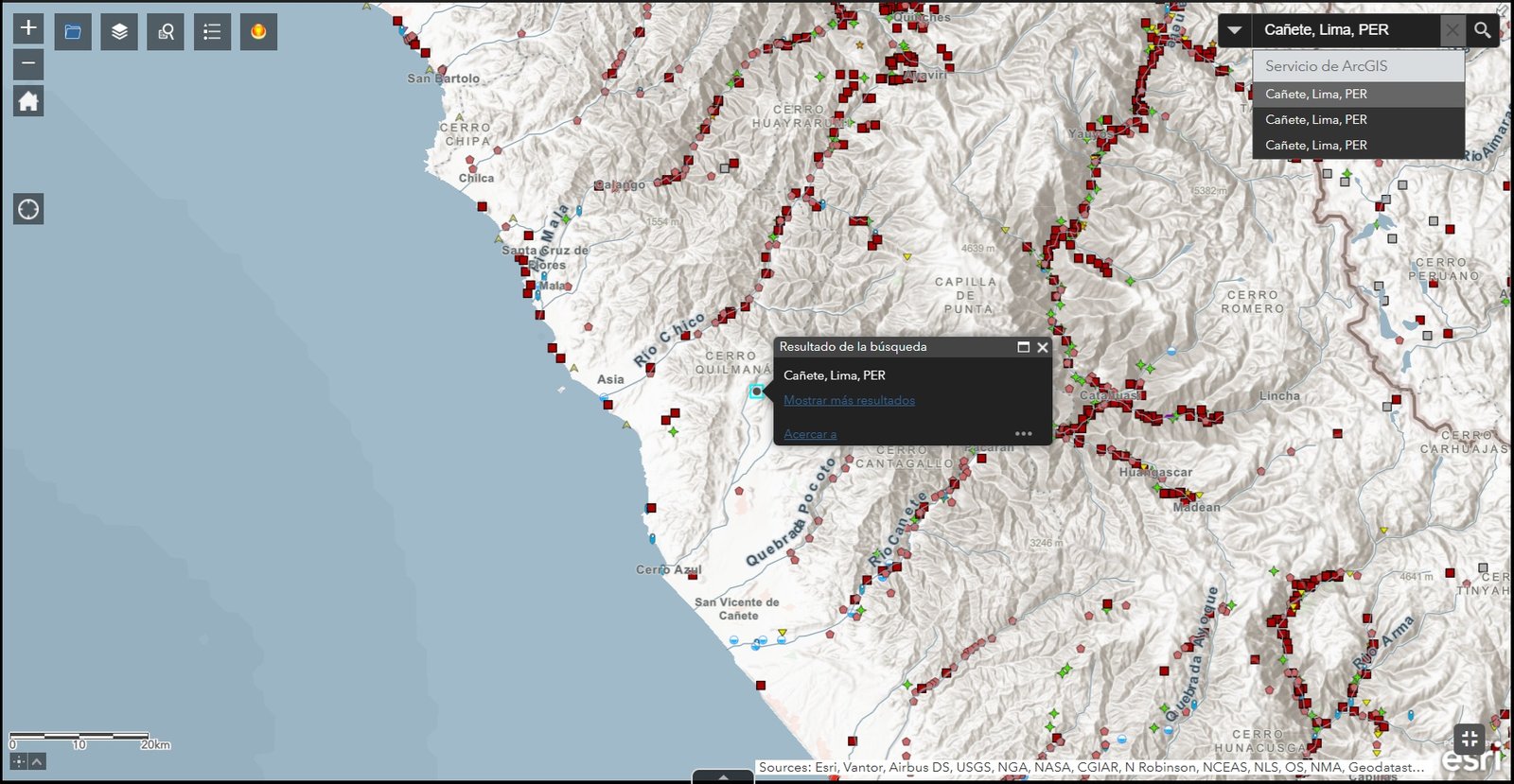Show the map legend widget

212,32
